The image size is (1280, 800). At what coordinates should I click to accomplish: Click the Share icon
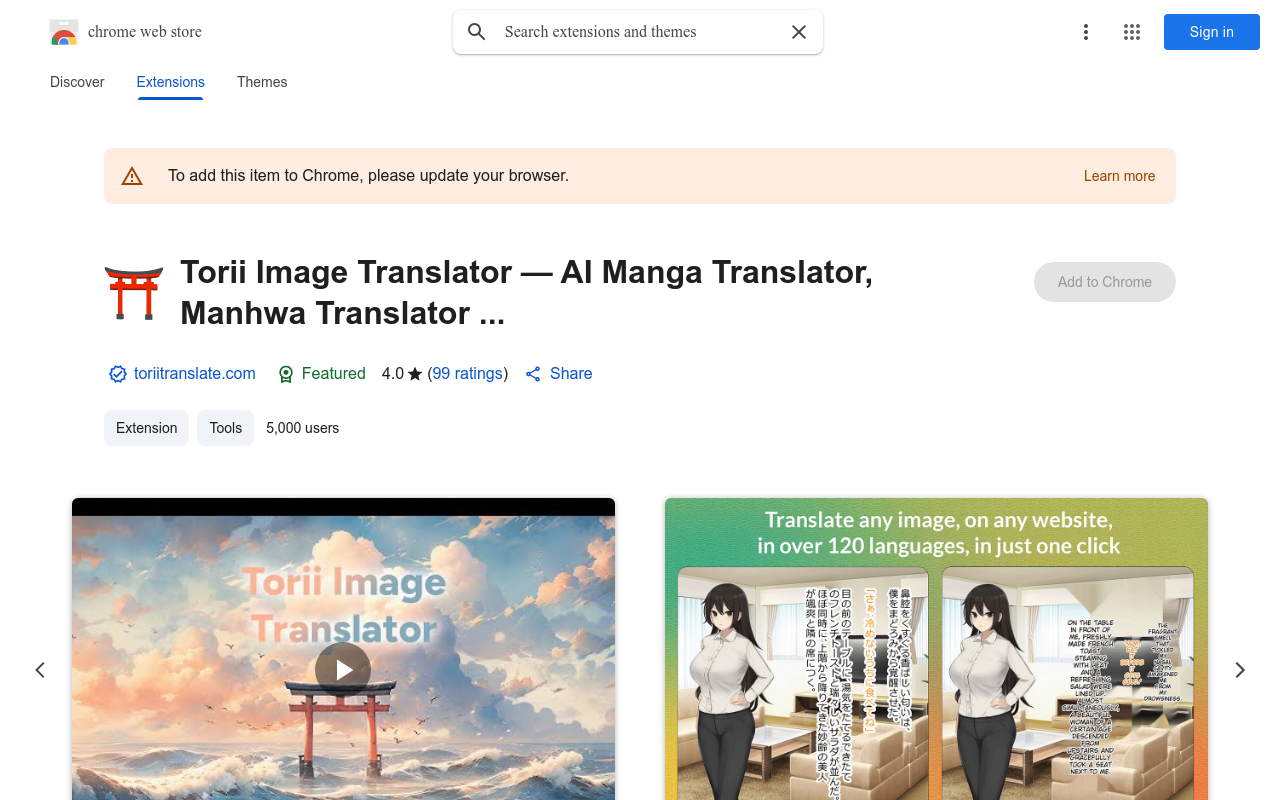[533, 374]
